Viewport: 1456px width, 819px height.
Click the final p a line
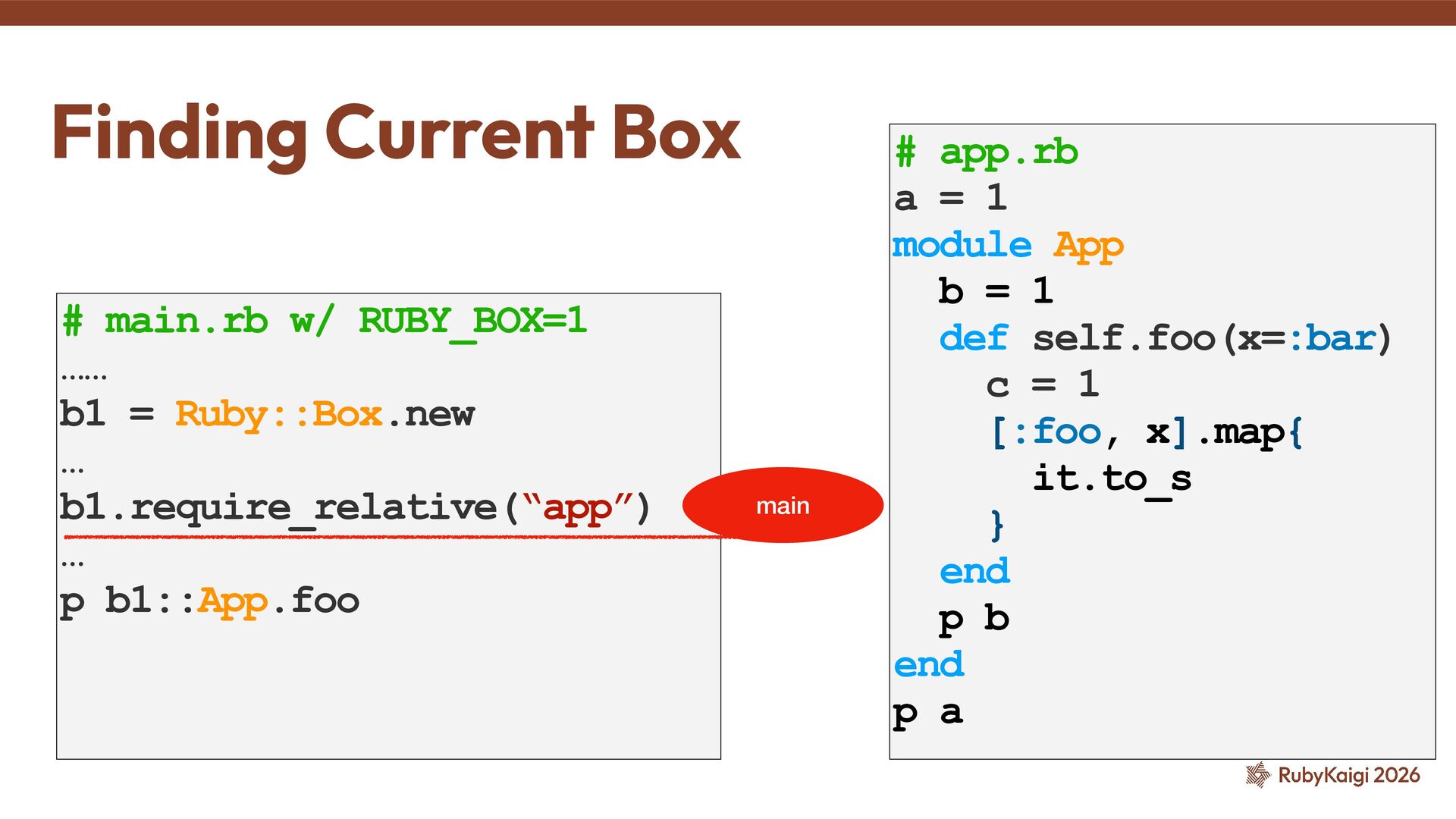coord(928,713)
